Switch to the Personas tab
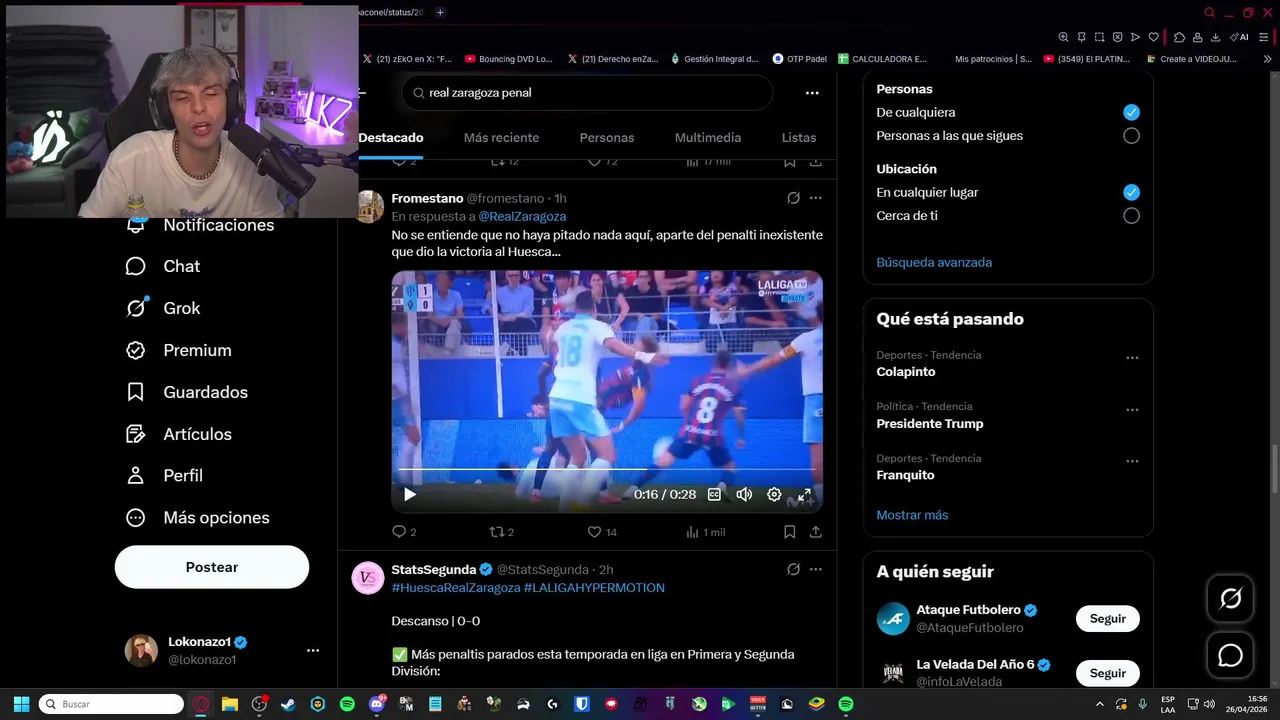 tap(607, 137)
